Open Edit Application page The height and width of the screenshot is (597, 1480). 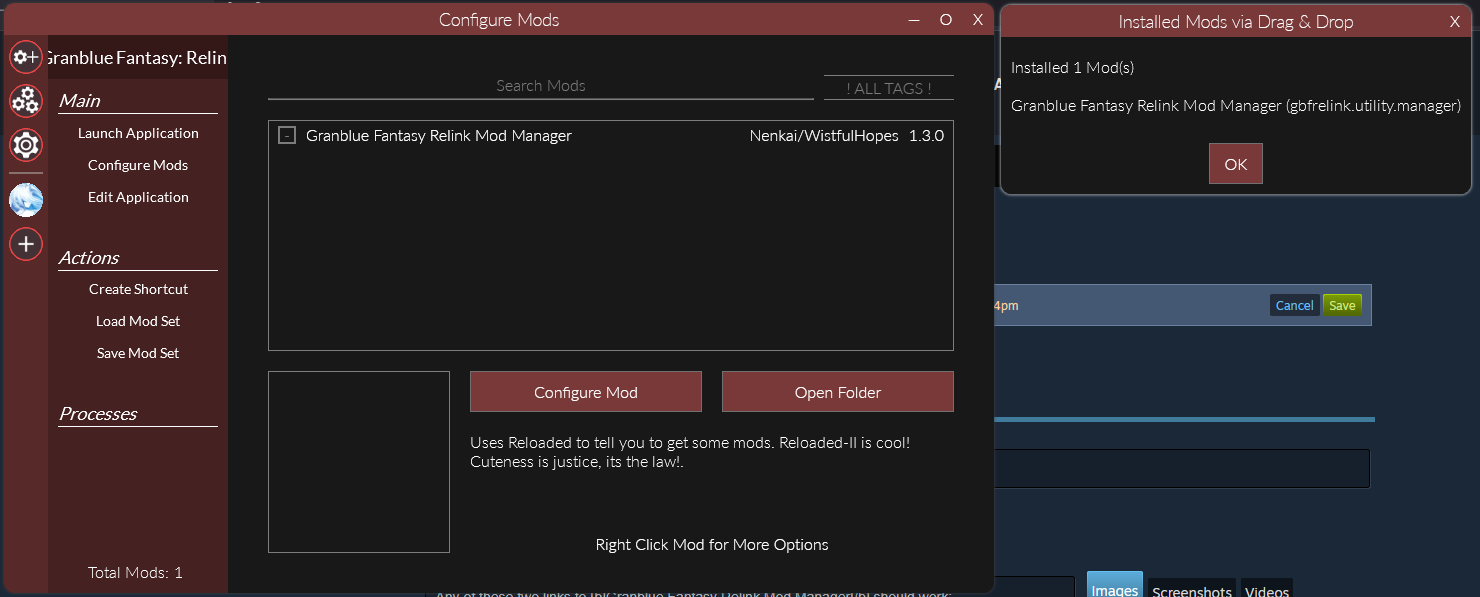pyautogui.click(x=138, y=197)
